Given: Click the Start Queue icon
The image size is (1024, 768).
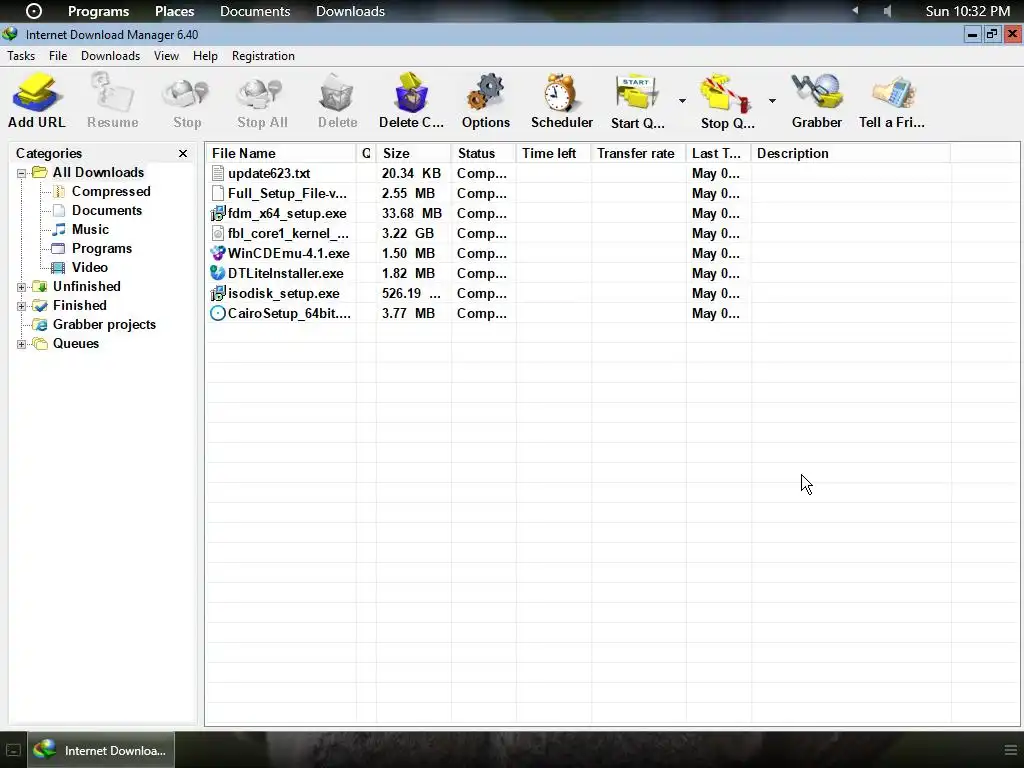Looking at the screenshot, I should 637,92.
